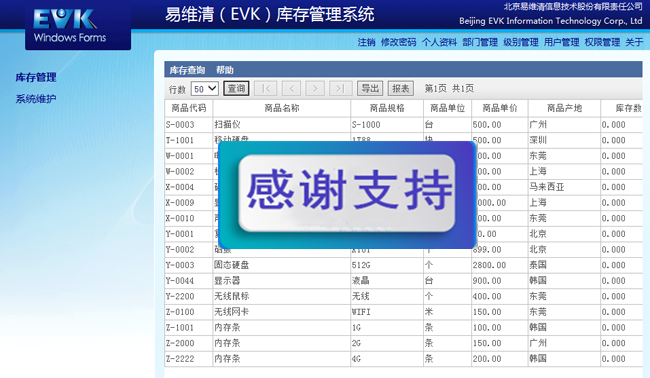
Task: Click the 报表 report button
Action: (400, 88)
